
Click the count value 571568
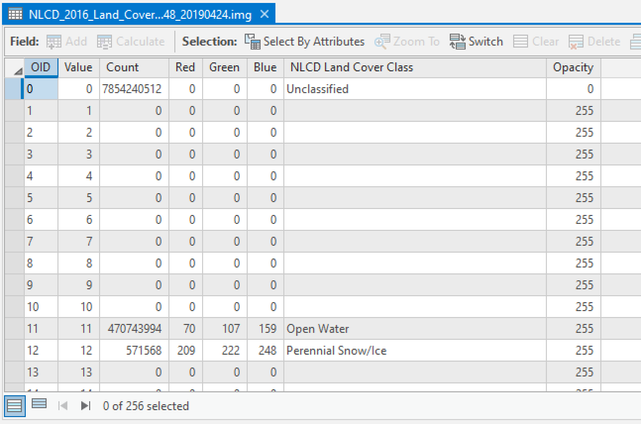tap(134, 350)
